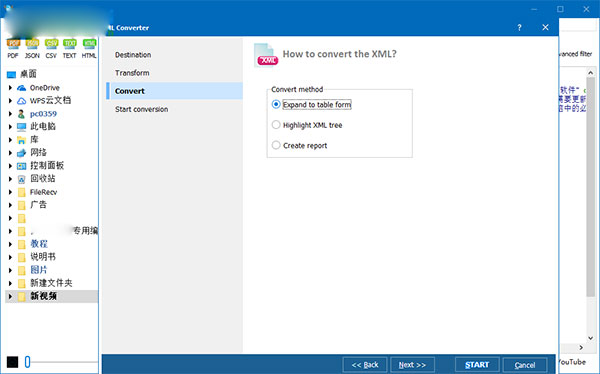Select the 图片 folder label
The height and width of the screenshot is (374, 600).
39,270
